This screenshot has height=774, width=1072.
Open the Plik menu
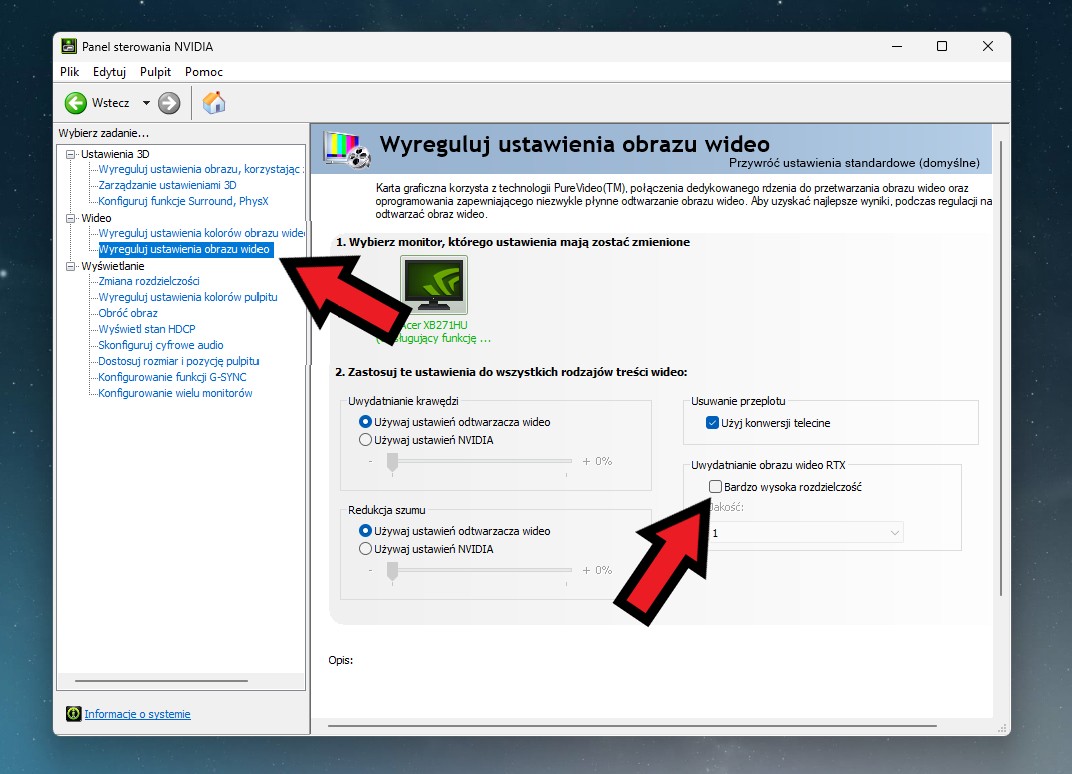70,72
